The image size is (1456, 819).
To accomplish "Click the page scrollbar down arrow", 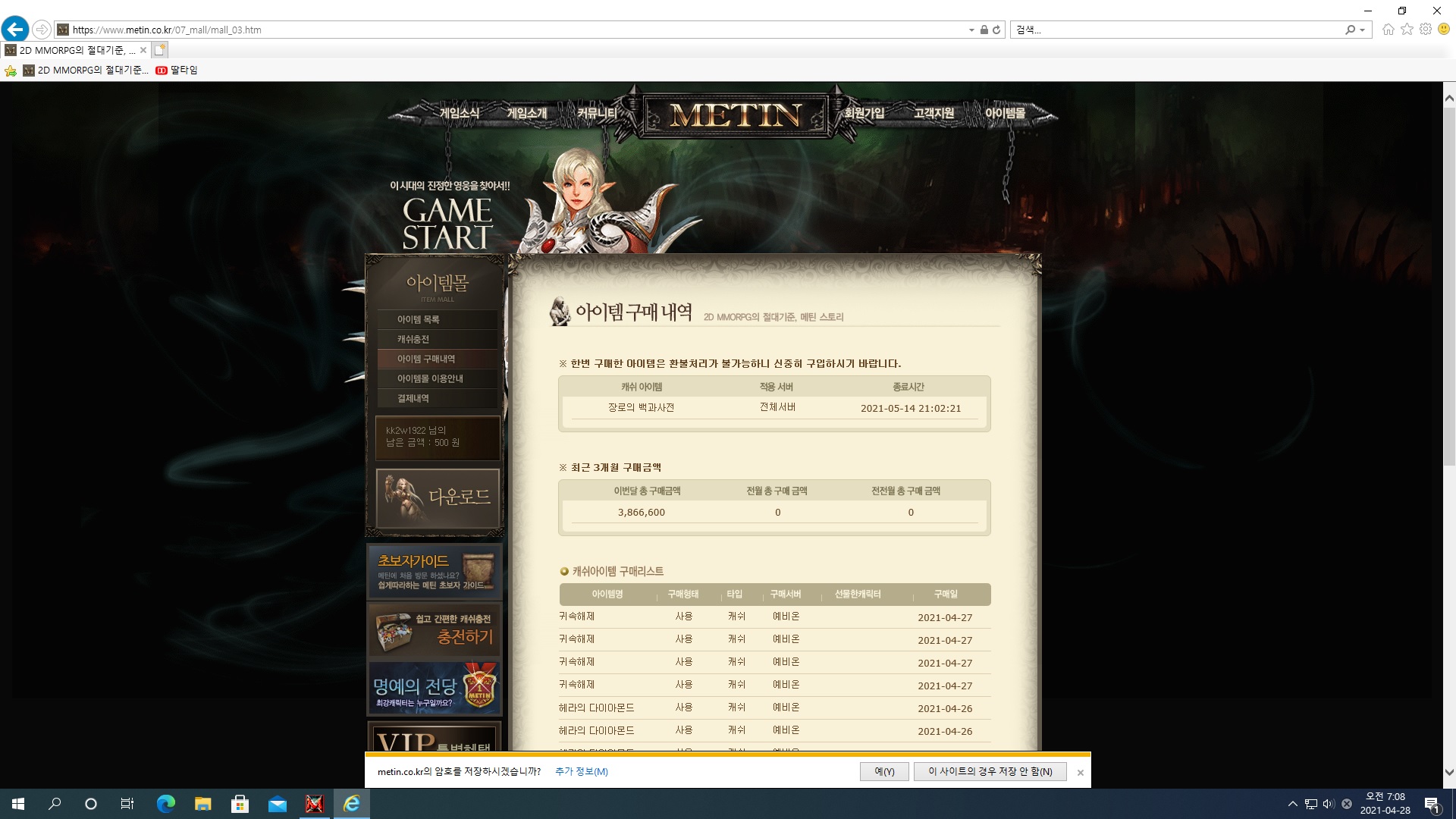I will (1449, 772).
